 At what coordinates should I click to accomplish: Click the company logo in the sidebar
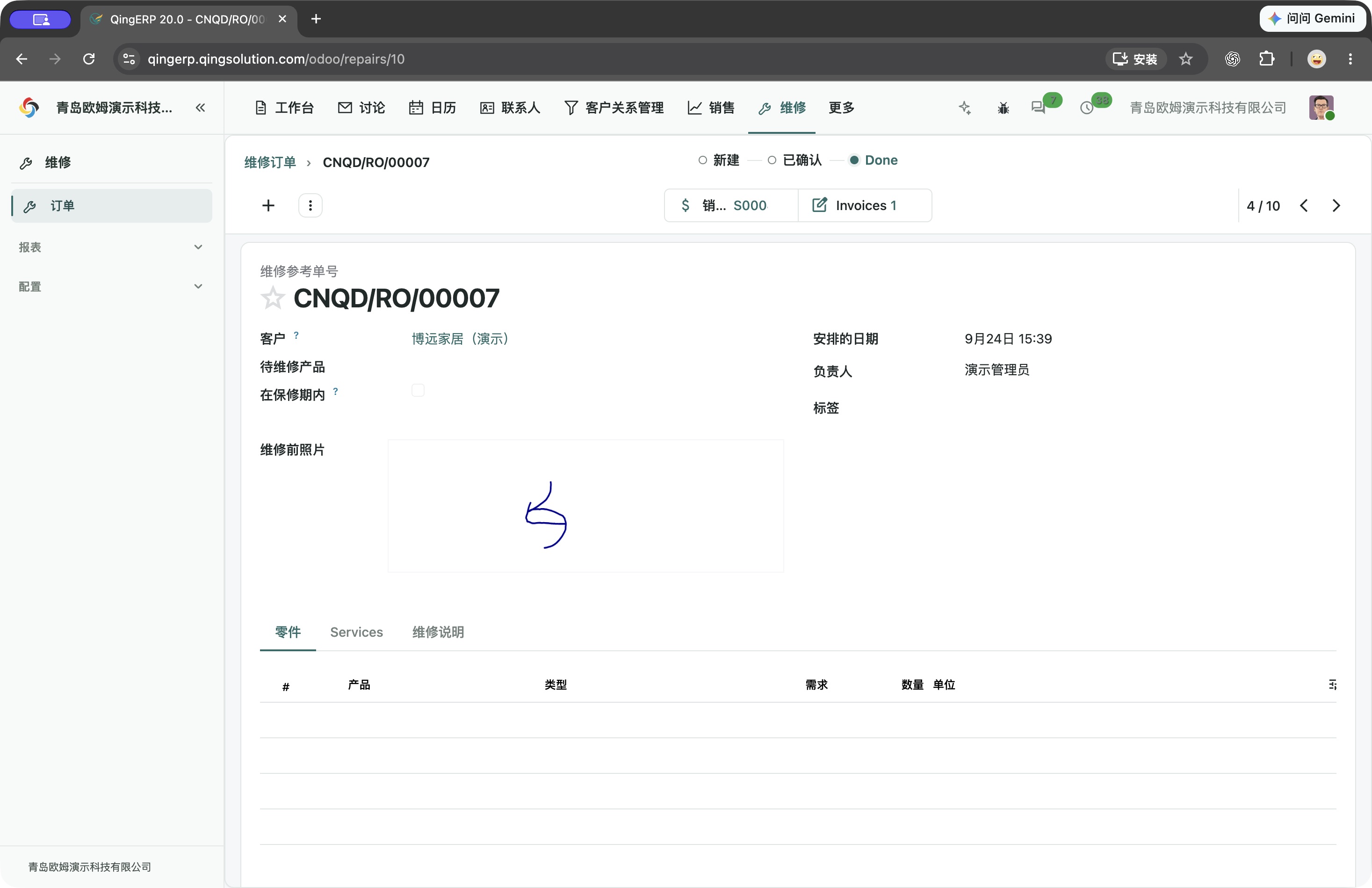point(29,108)
